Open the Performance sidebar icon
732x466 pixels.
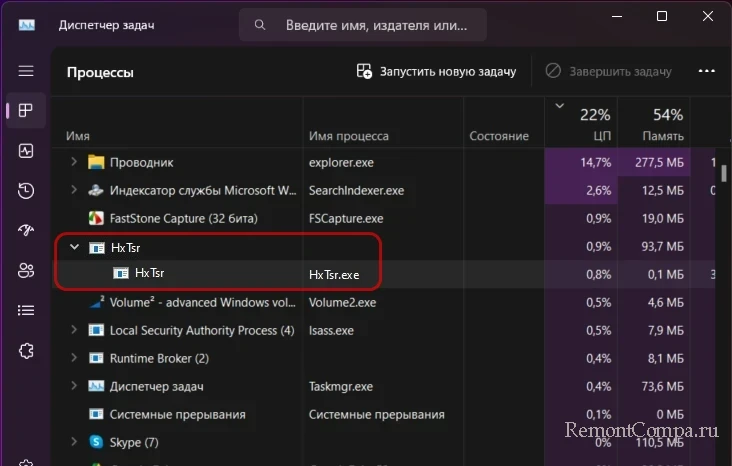coord(26,151)
